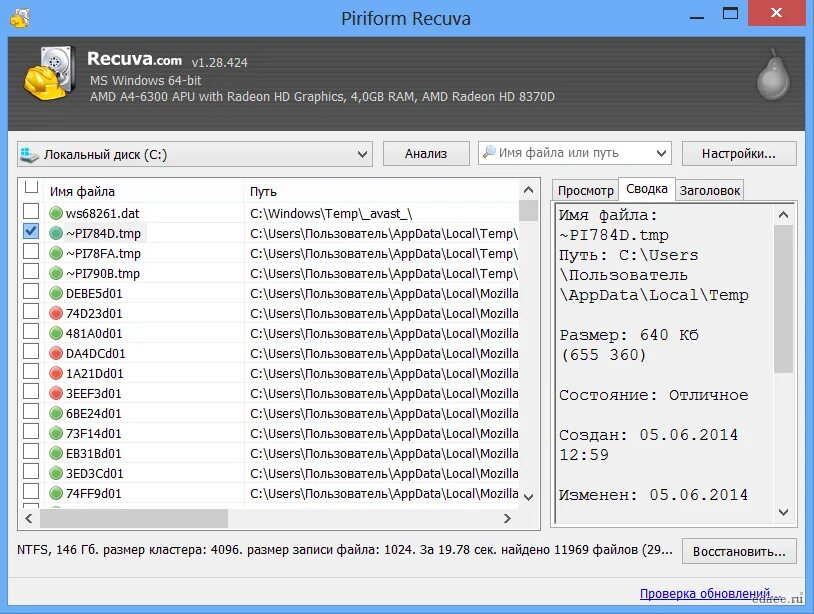Select the ~PI784D.tmp file name
This screenshot has width=814, height=614.
[x=104, y=234]
